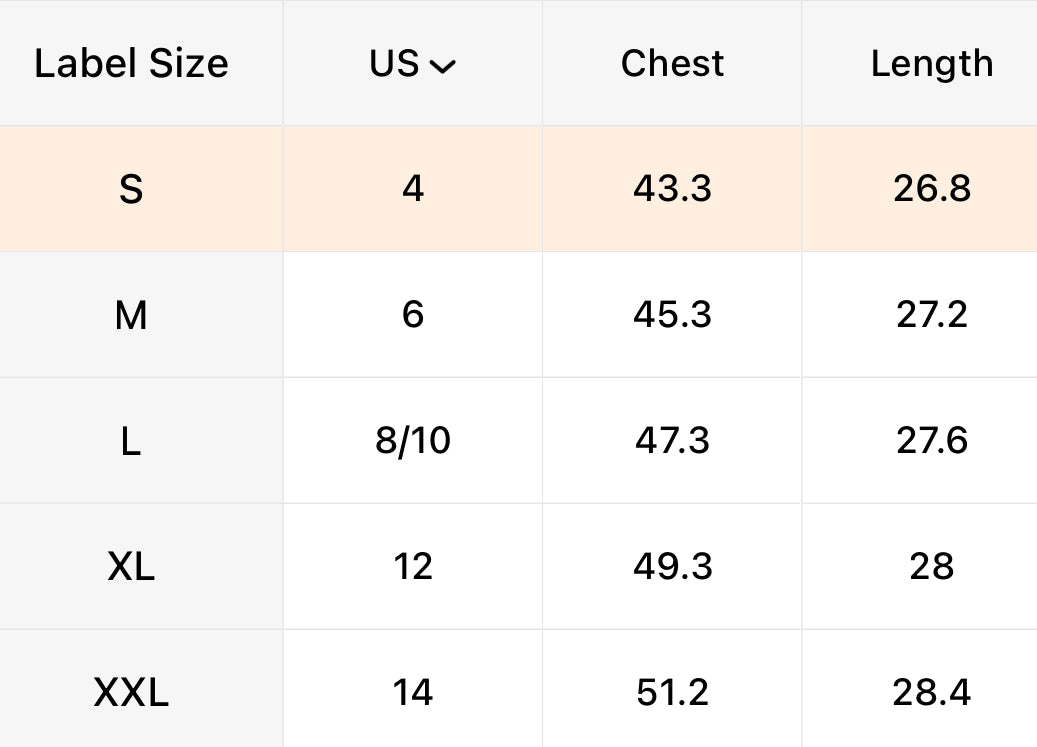Select the L label size row
The height and width of the screenshot is (747, 1037).
point(131,441)
